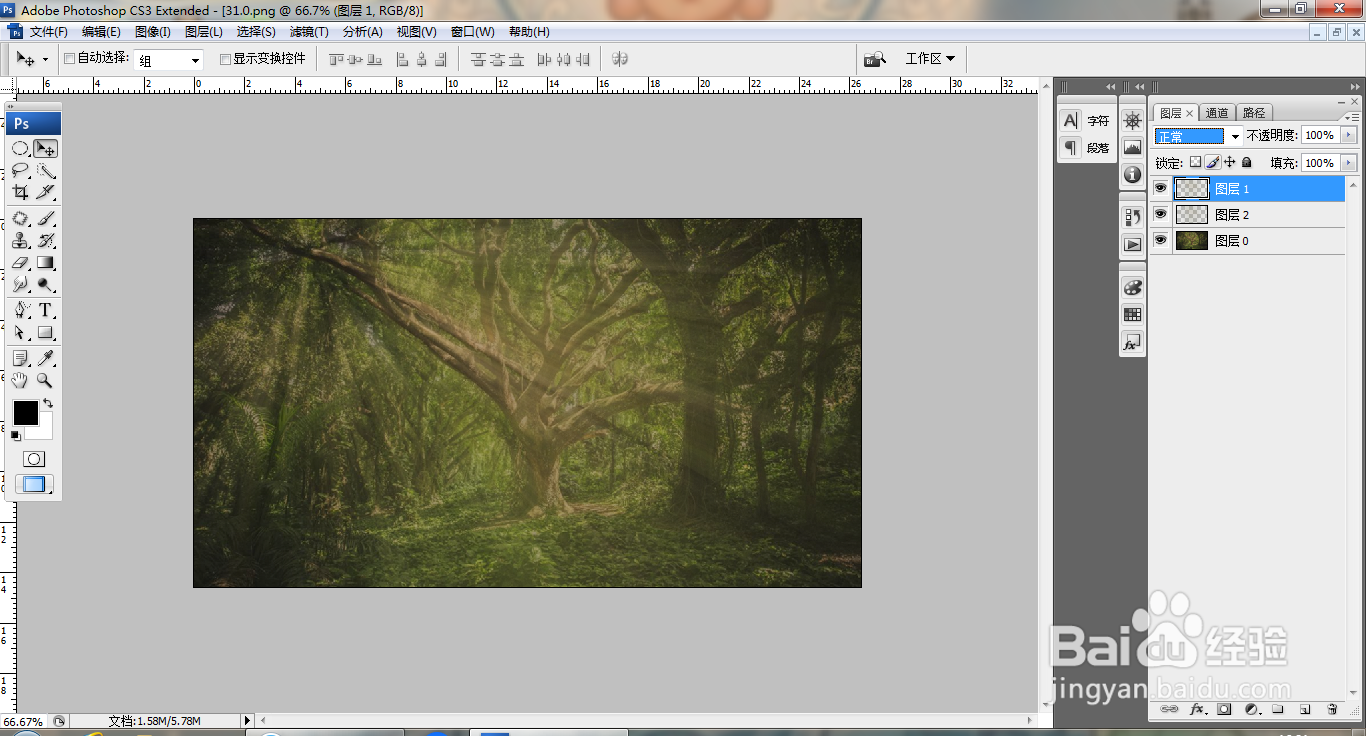
Task: Select the Patch healing tool
Action: (20, 218)
